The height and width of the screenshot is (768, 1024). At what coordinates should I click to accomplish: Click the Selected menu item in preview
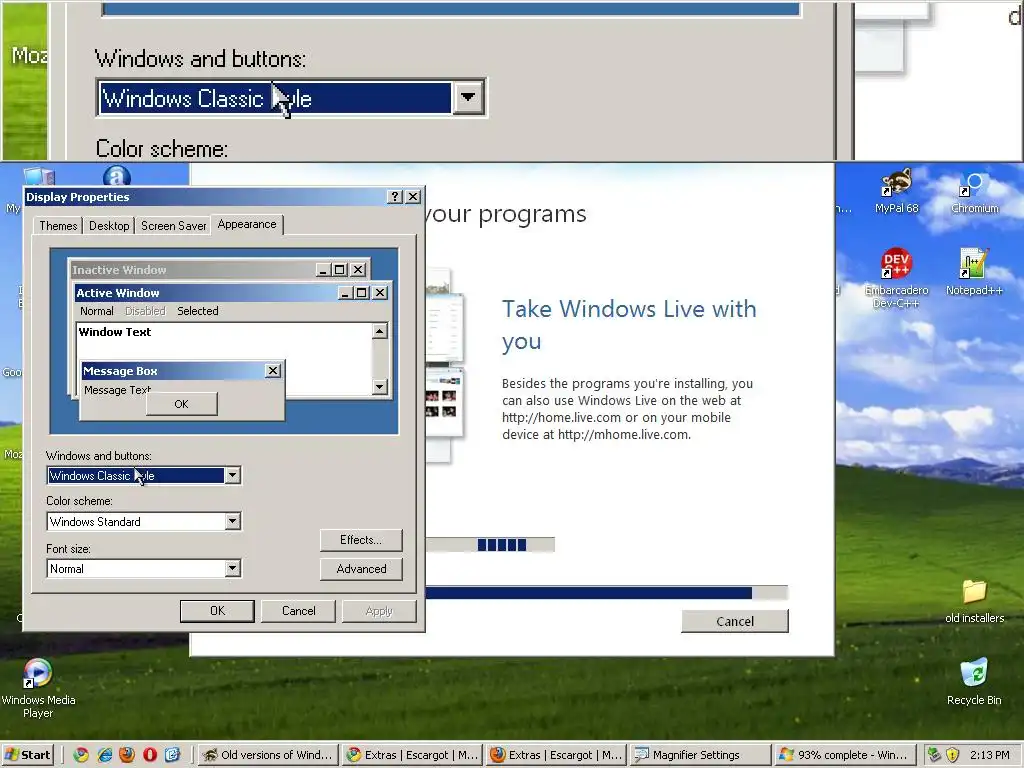pos(198,311)
